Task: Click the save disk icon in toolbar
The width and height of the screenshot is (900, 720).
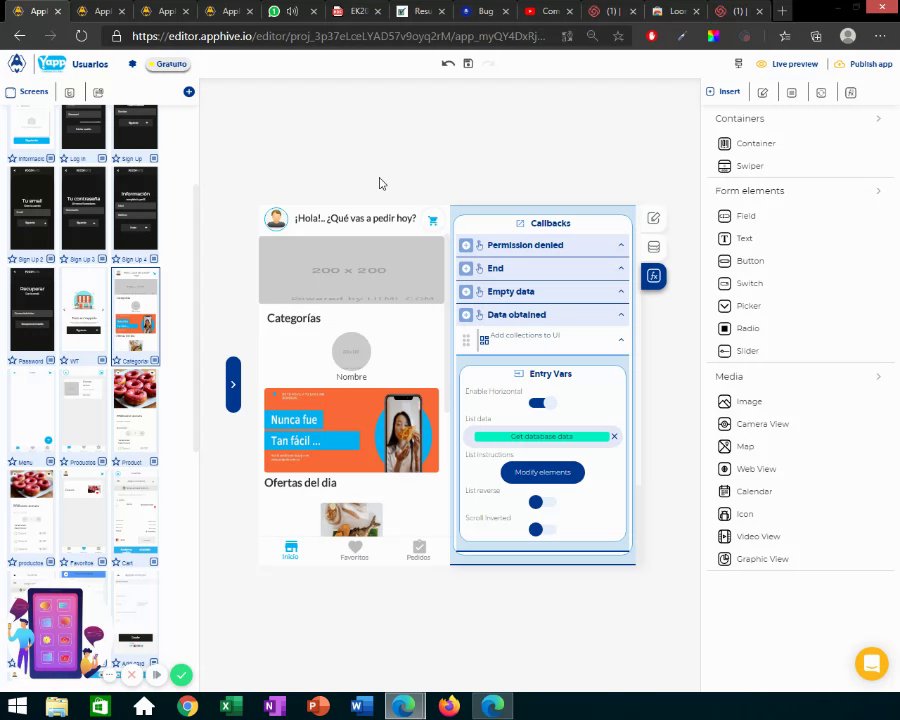Action: [x=468, y=64]
